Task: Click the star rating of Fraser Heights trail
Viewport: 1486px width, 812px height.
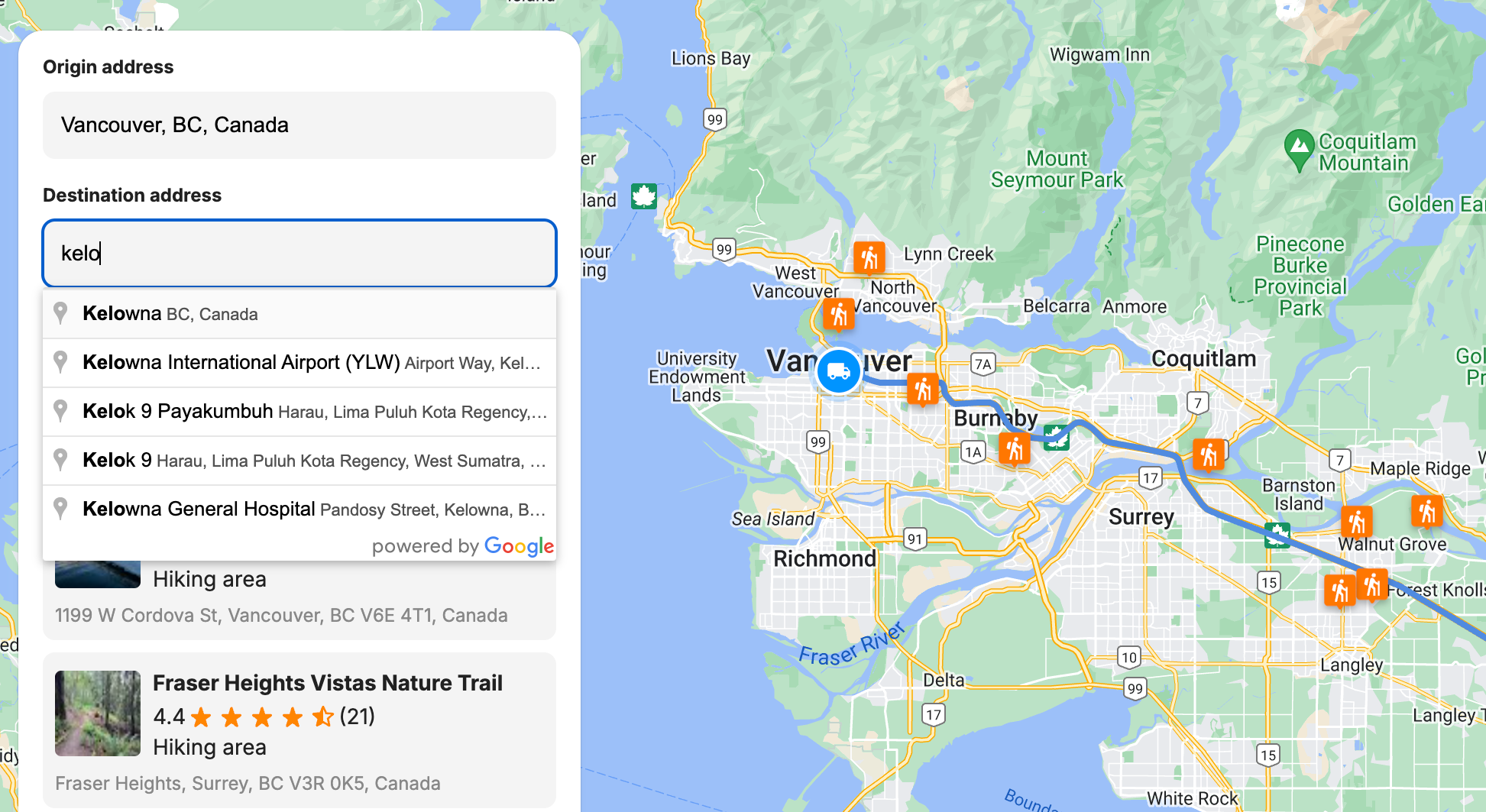Action: coord(260,717)
